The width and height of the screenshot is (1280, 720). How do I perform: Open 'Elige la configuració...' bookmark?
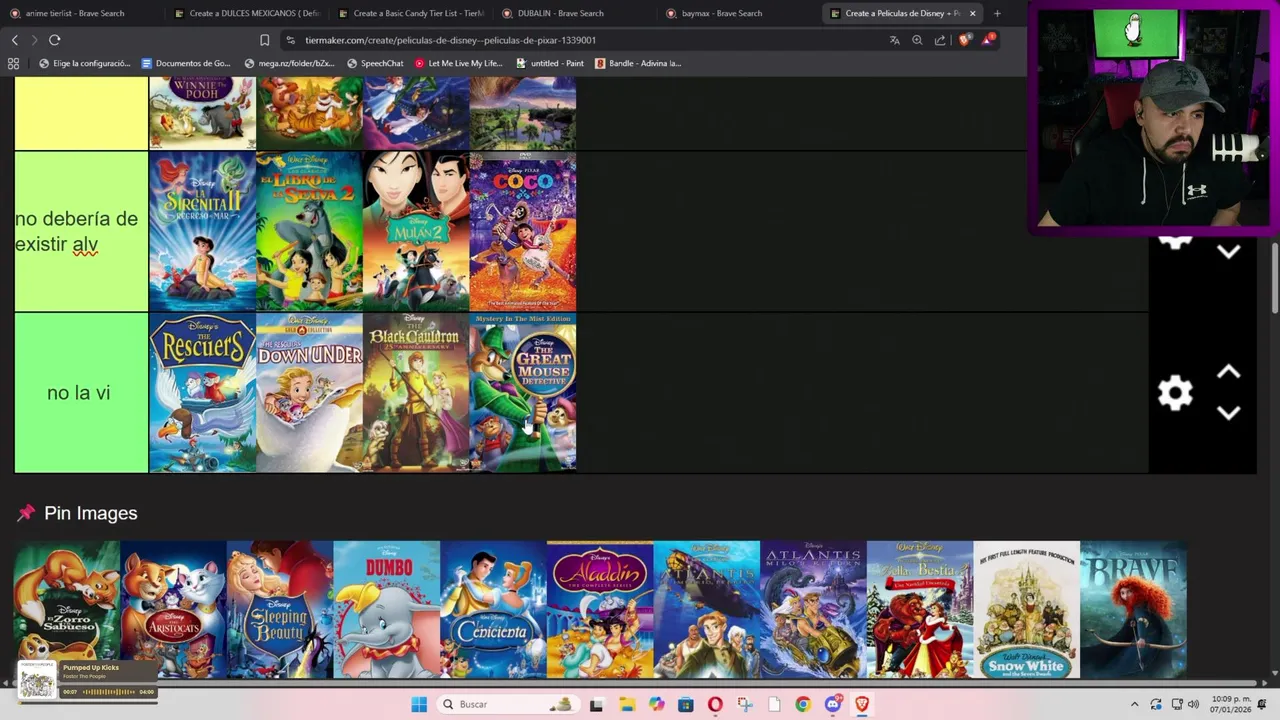tap(84, 63)
